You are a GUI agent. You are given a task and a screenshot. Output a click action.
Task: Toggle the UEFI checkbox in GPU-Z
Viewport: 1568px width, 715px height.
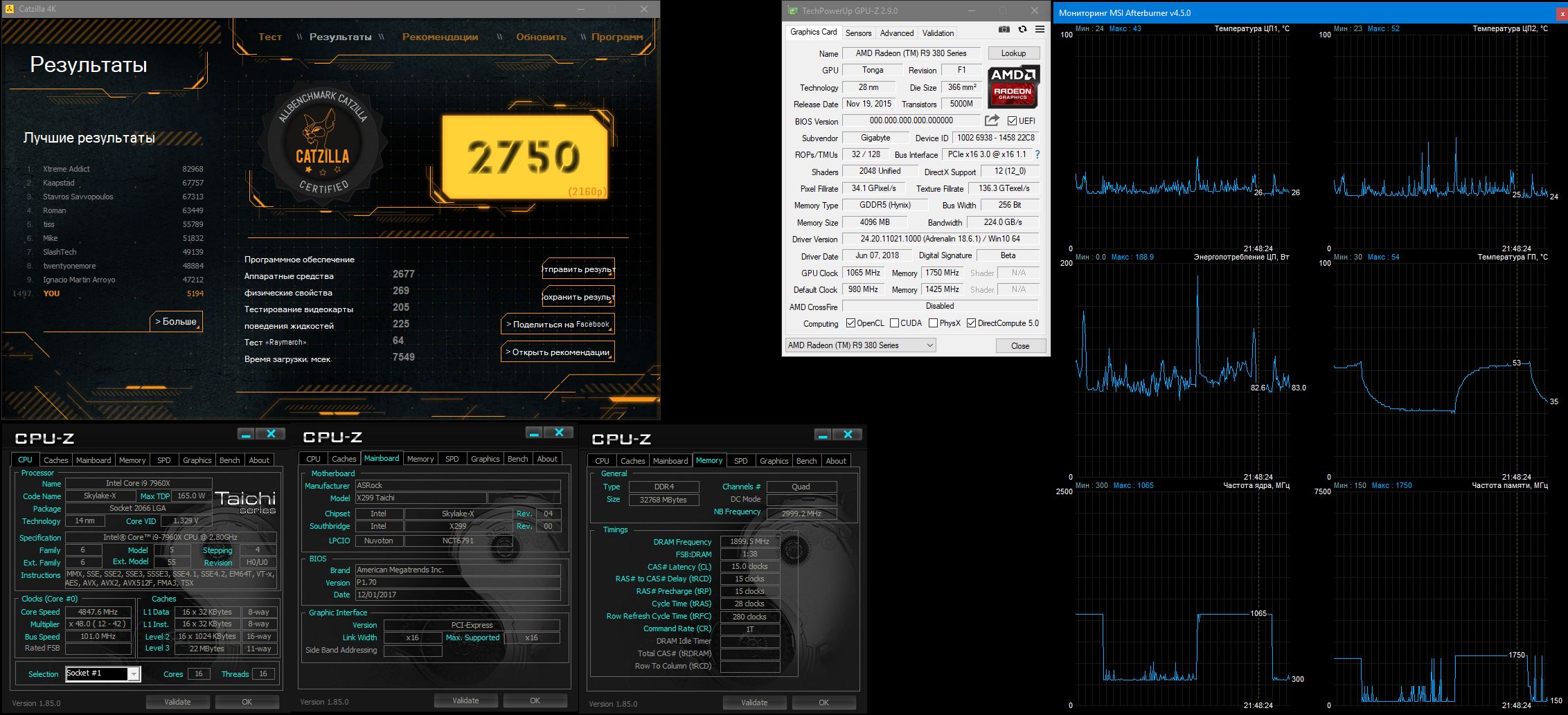[x=1012, y=121]
